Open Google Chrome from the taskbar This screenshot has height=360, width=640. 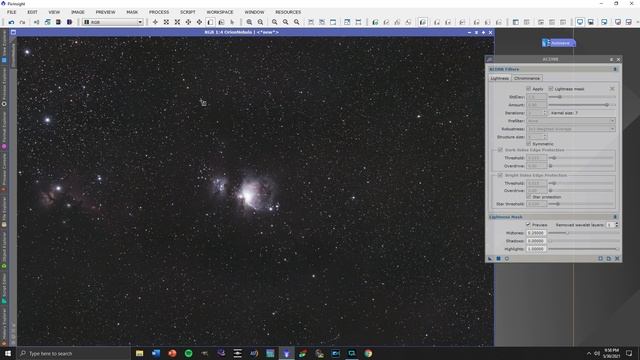[x=368, y=353]
